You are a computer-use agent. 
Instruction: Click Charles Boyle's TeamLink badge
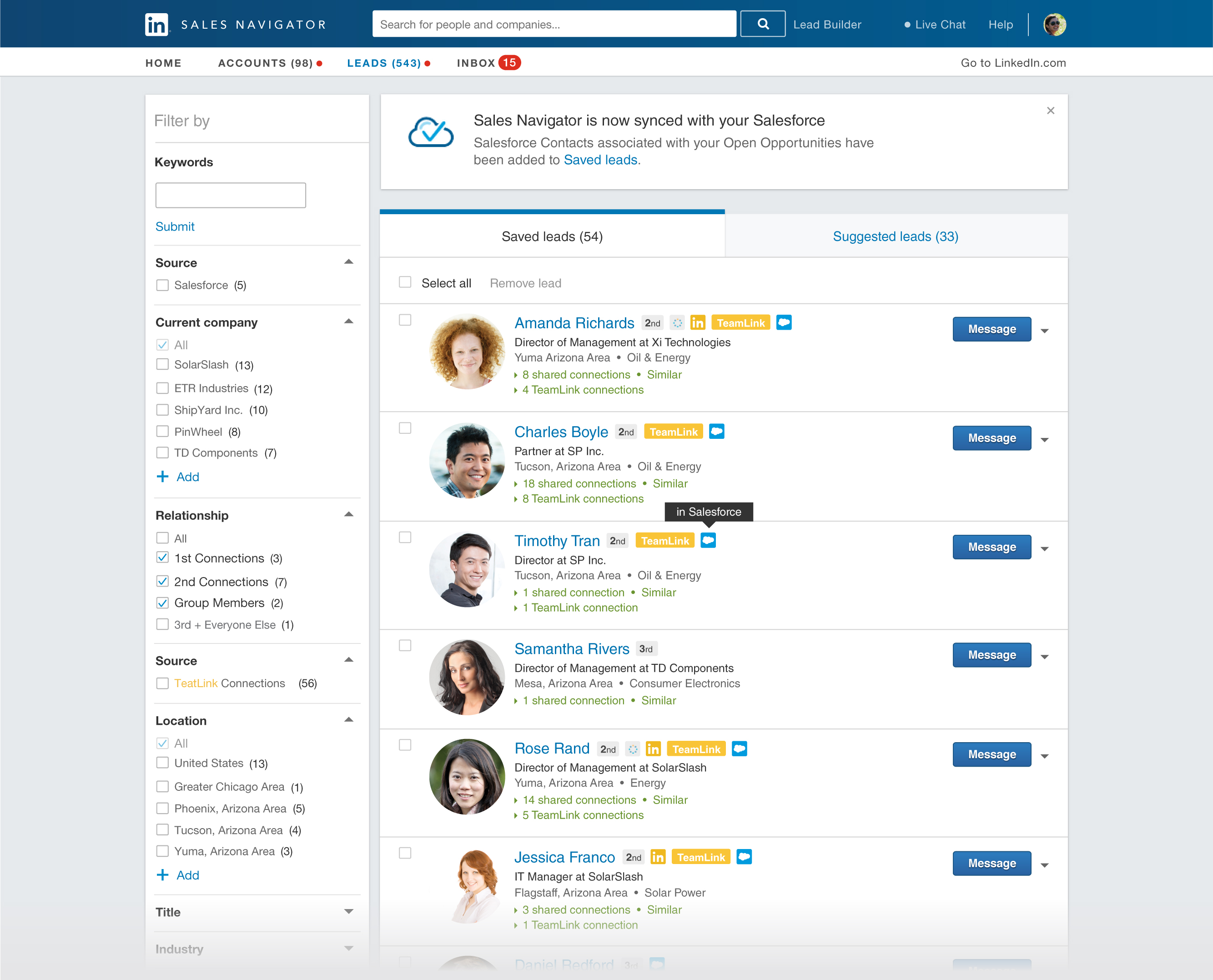pos(674,432)
